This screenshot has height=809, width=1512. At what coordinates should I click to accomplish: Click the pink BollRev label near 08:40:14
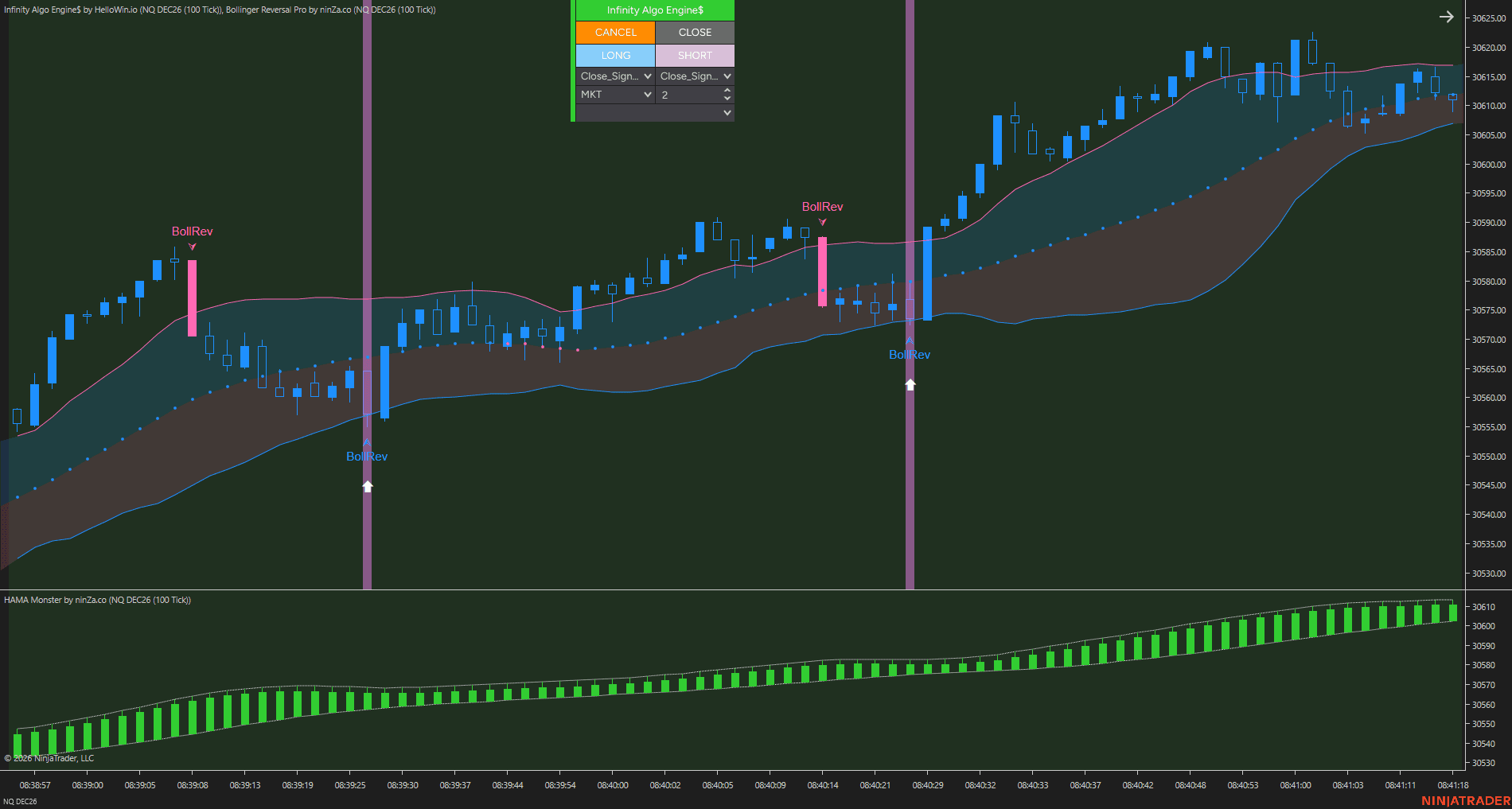822,207
